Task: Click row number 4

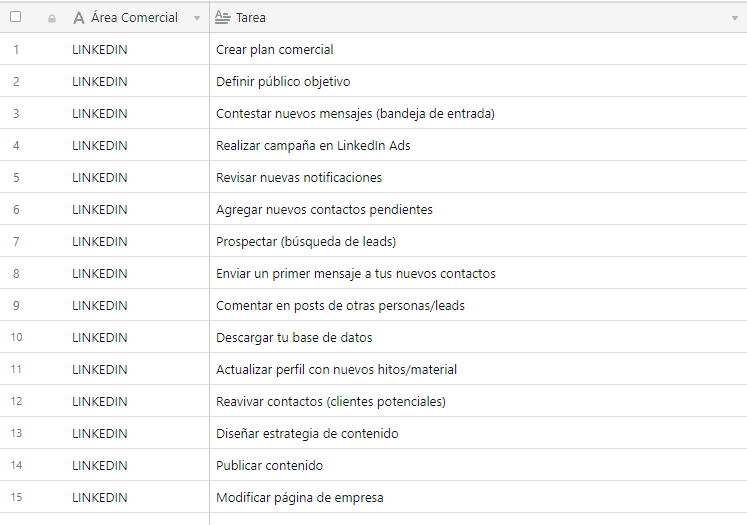Action: 16,145
